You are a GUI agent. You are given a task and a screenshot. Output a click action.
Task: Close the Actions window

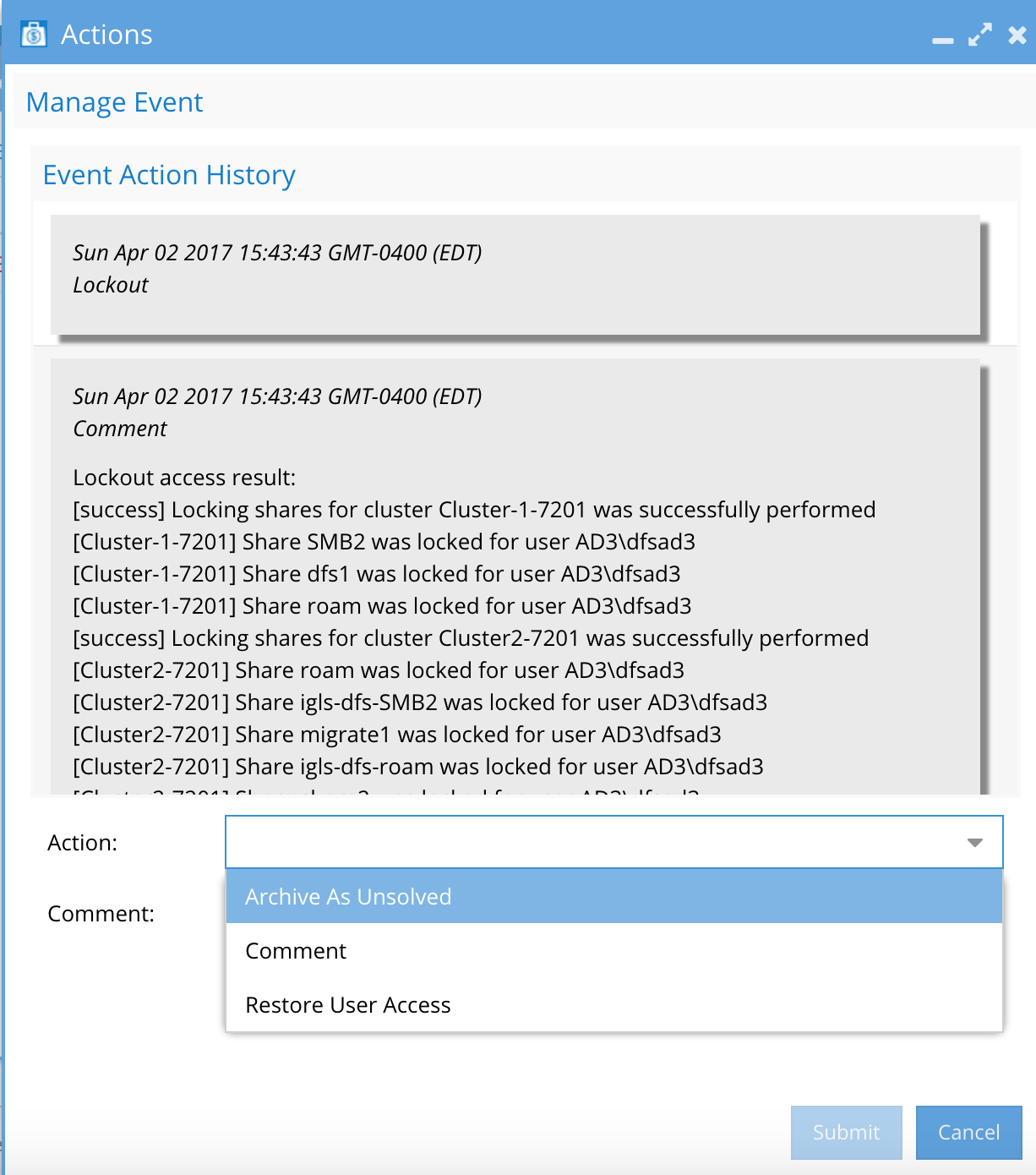click(x=1017, y=35)
